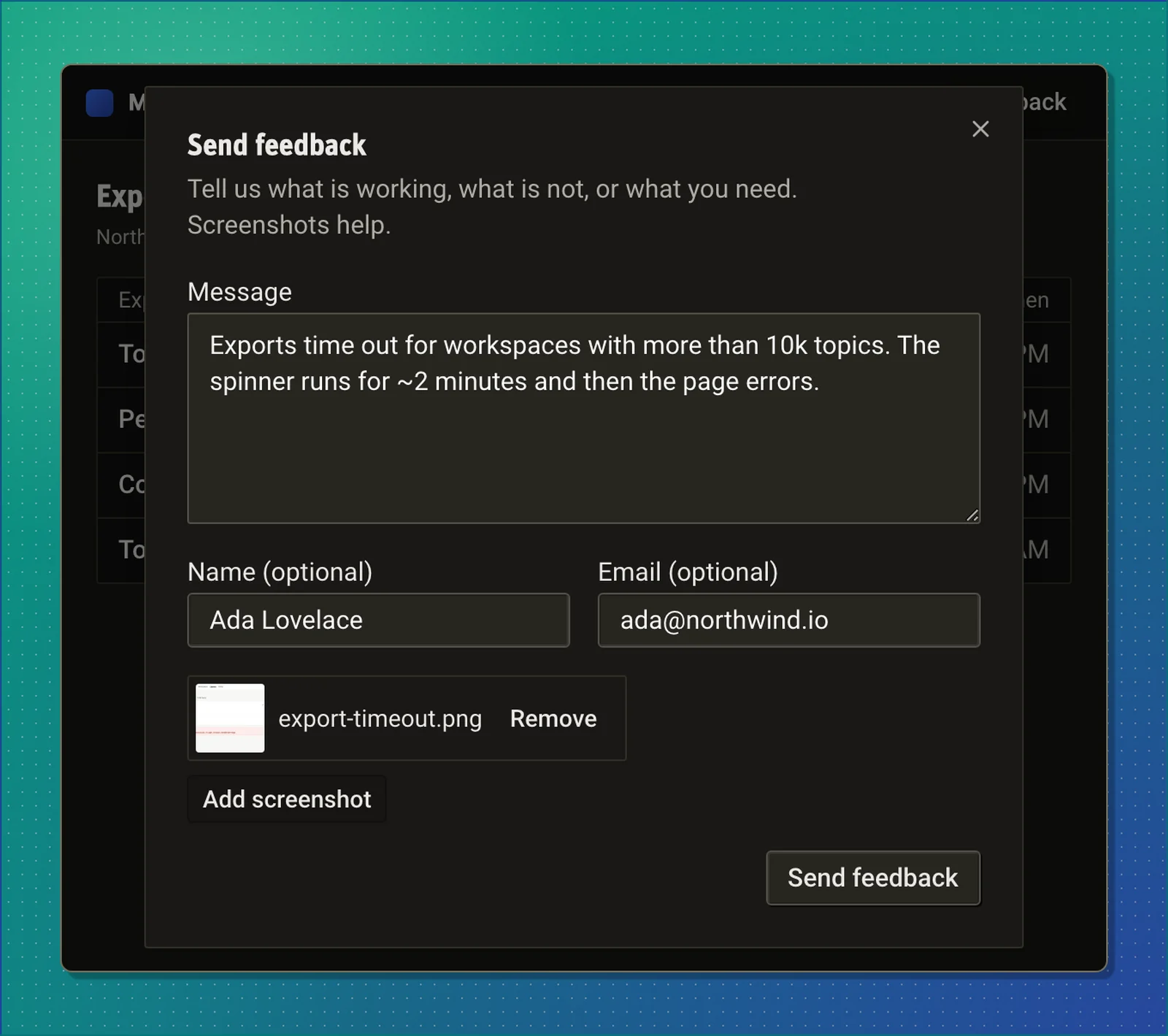This screenshot has width=1168, height=1036.
Task: Grab the message box resize handle
Action: pyautogui.click(x=972, y=515)
